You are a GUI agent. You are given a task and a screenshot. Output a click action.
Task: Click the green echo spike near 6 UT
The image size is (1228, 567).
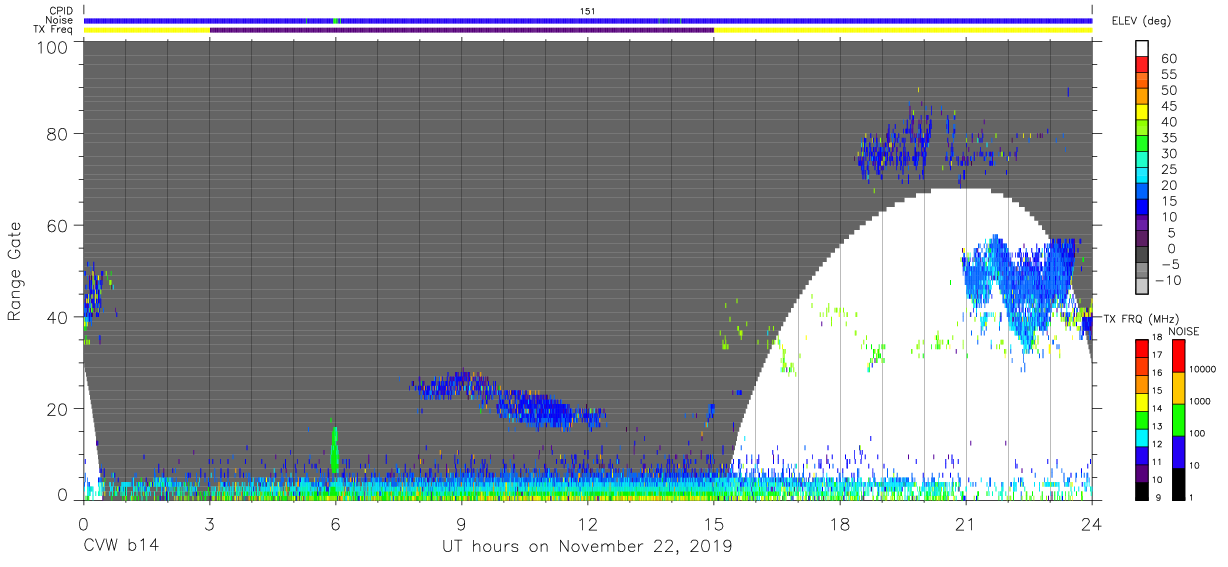[335, 449]
